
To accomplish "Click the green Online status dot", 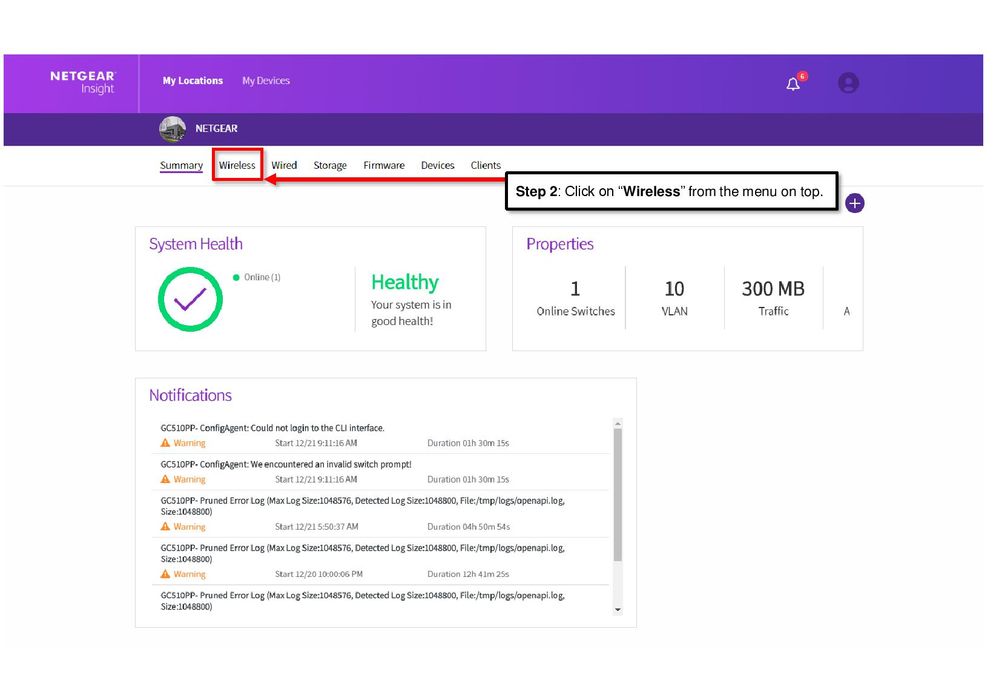I will point(236,277).
